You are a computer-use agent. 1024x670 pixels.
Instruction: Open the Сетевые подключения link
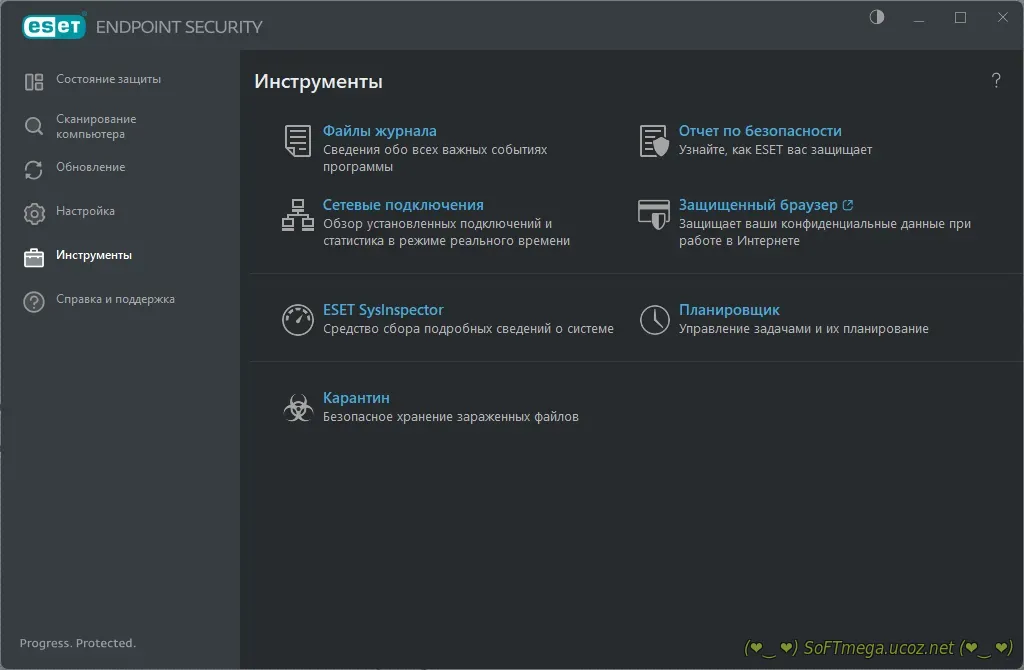pyautogui.click(x=402, y=205)
